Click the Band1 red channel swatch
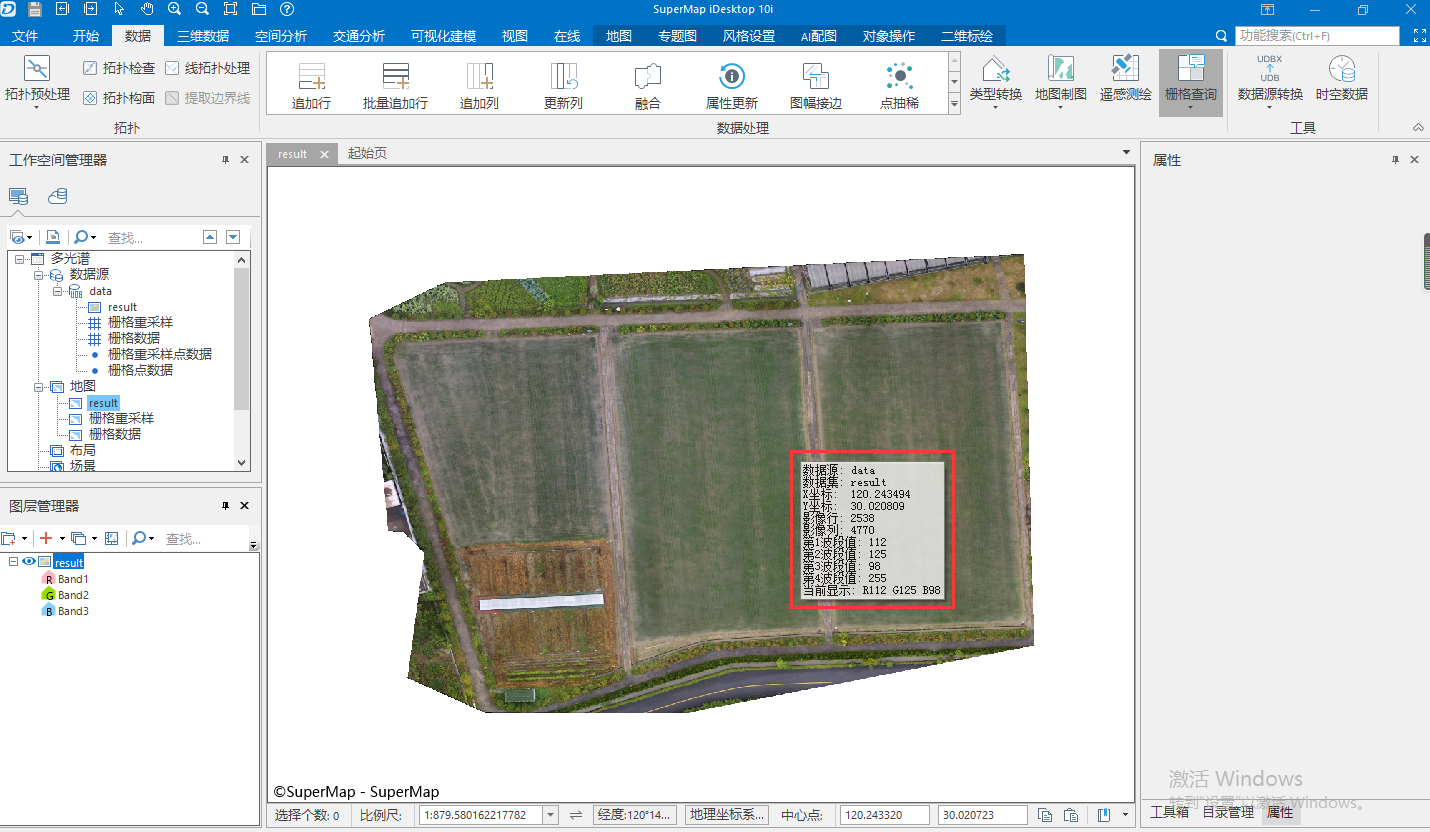This screenshot has height=832, width=1430. [x=47, y=579]
